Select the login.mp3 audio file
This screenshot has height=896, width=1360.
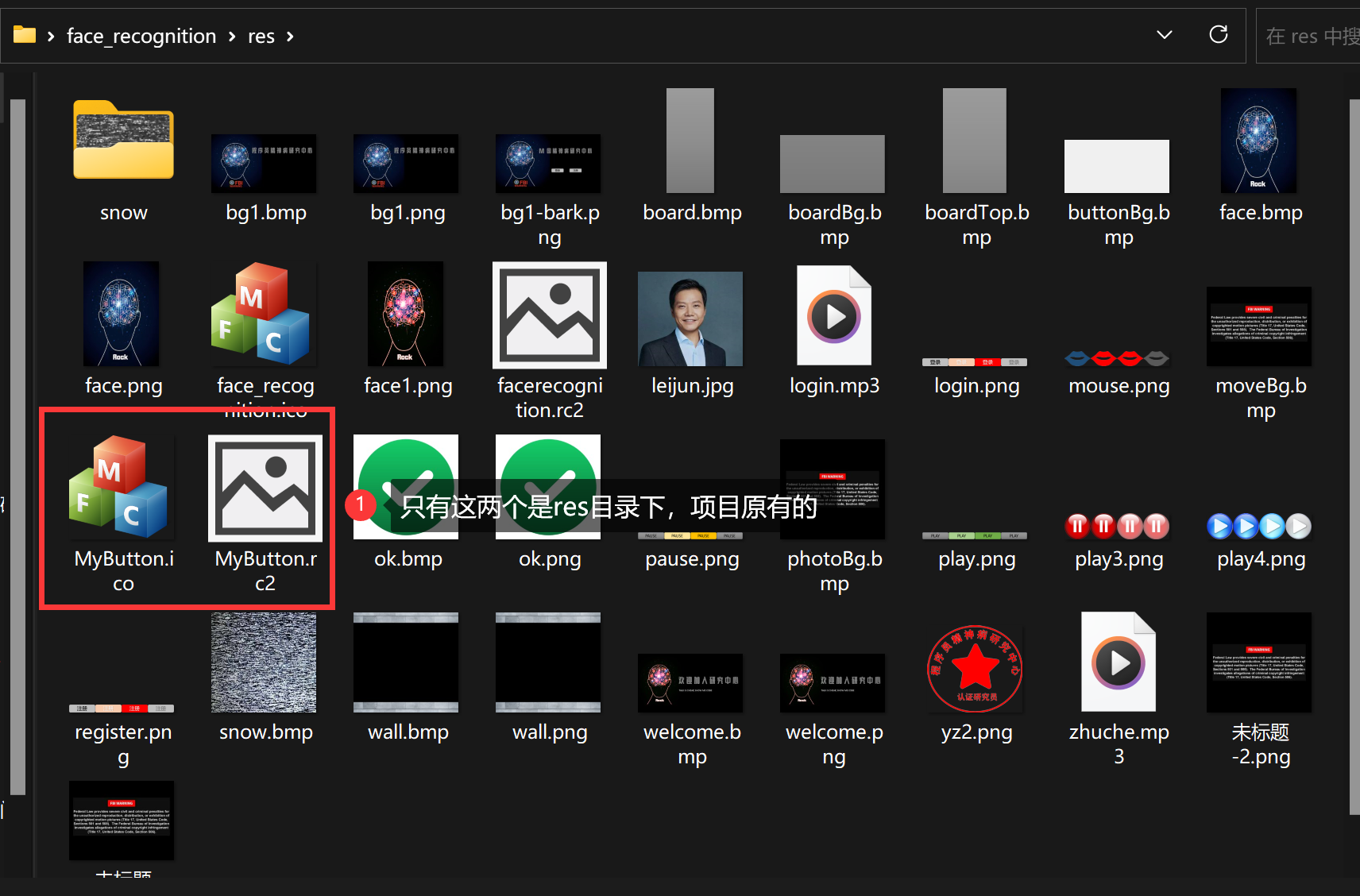[x=834, y=315]
